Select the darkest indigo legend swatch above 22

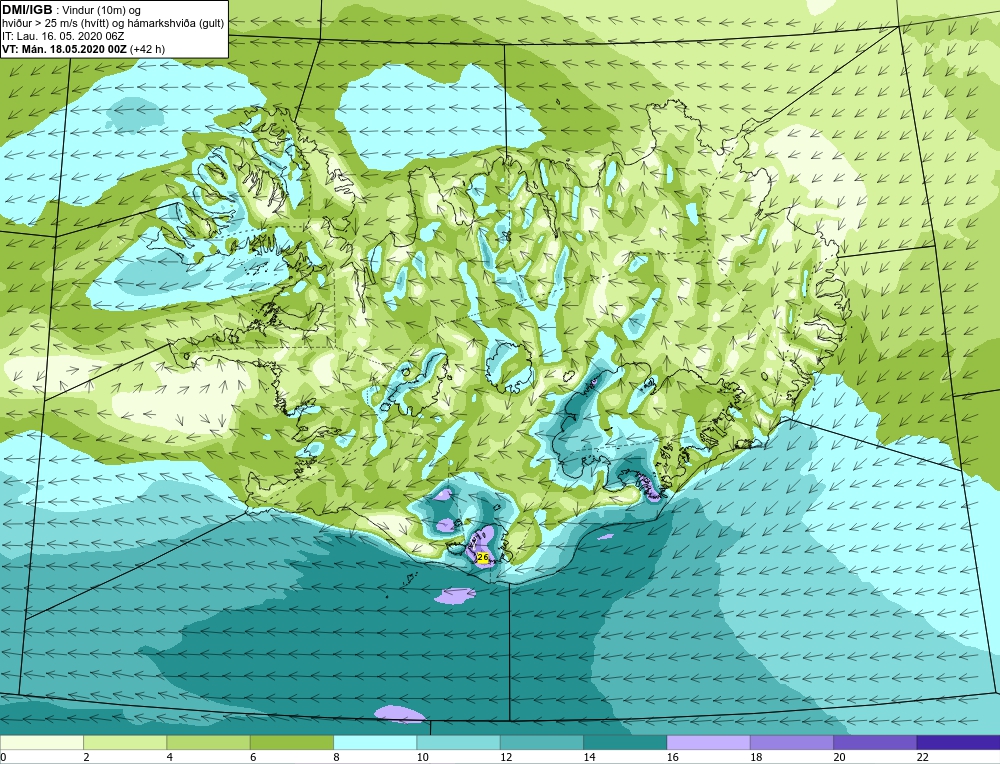(x=959, y=742)
